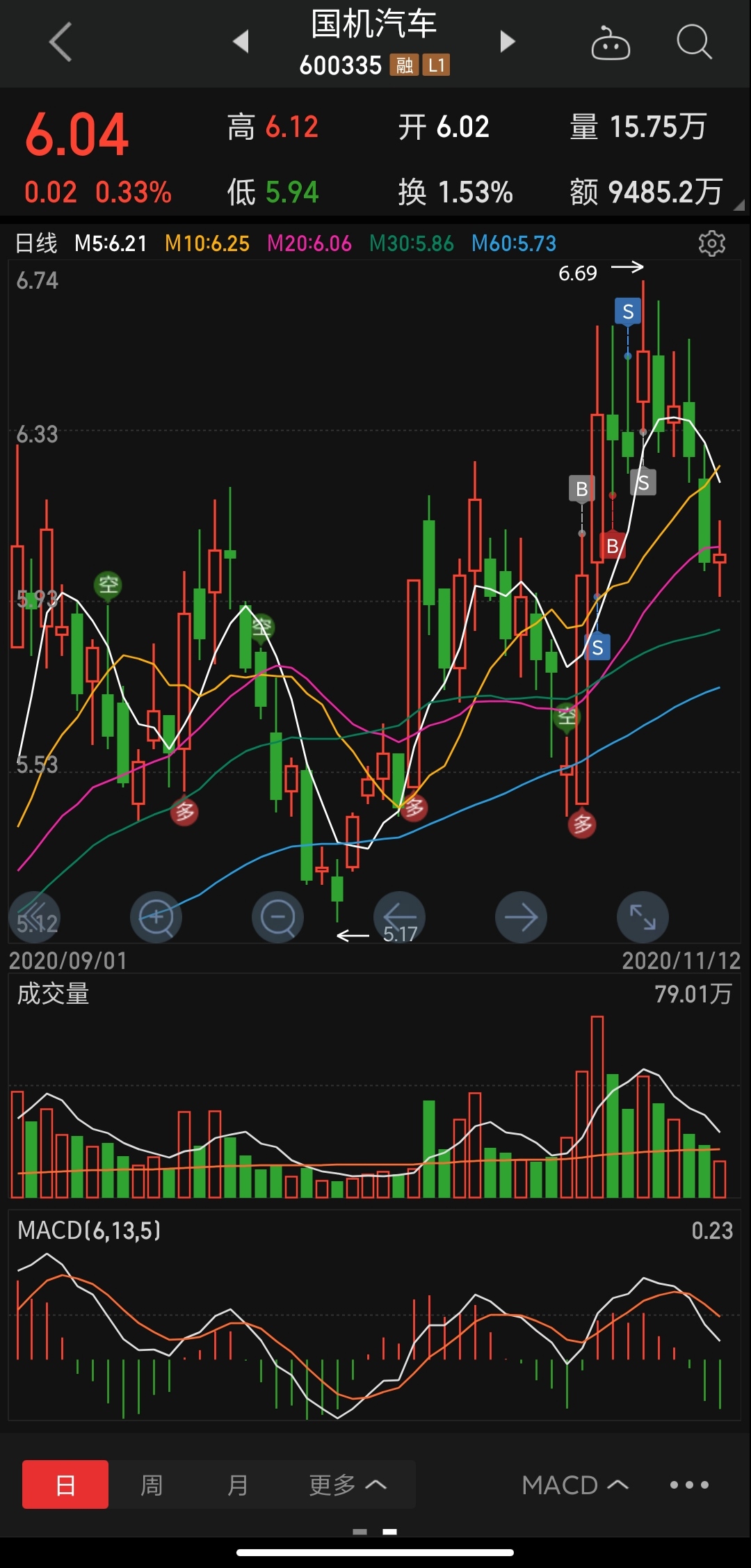Viewport: 751px width, 1568px height.
Task: Tap the L1 level badge
Action: click(x=436, y=65)
